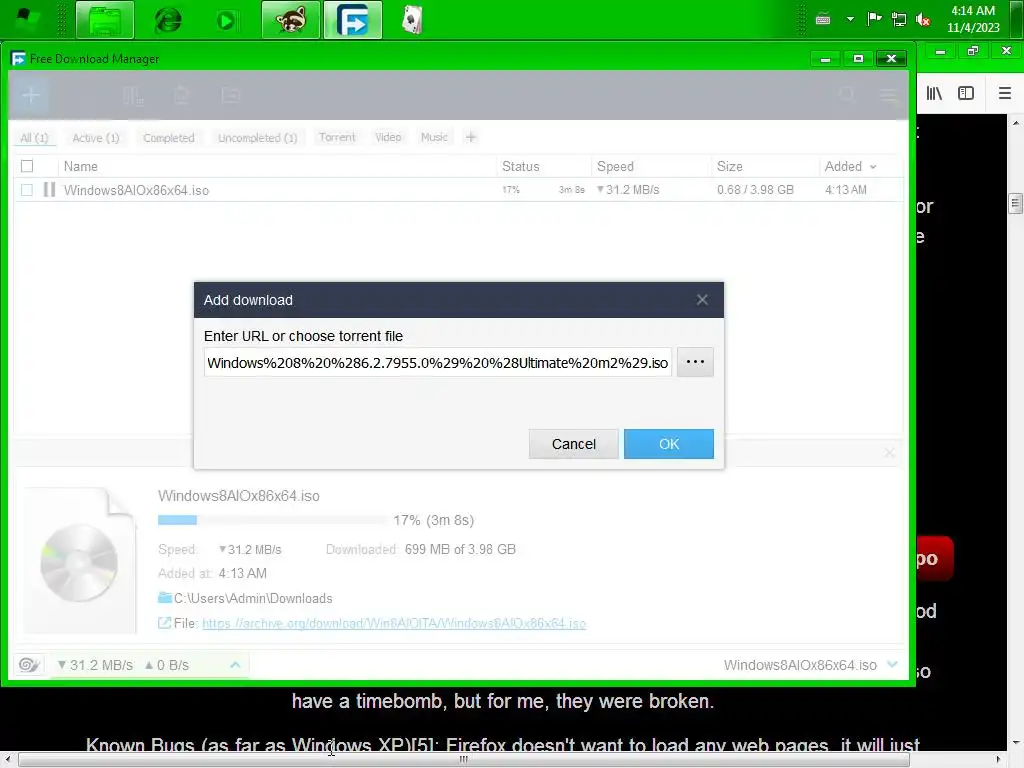Open the Solitaire cards icon in taskbar

pyautogui.click(x=412, y=20)
